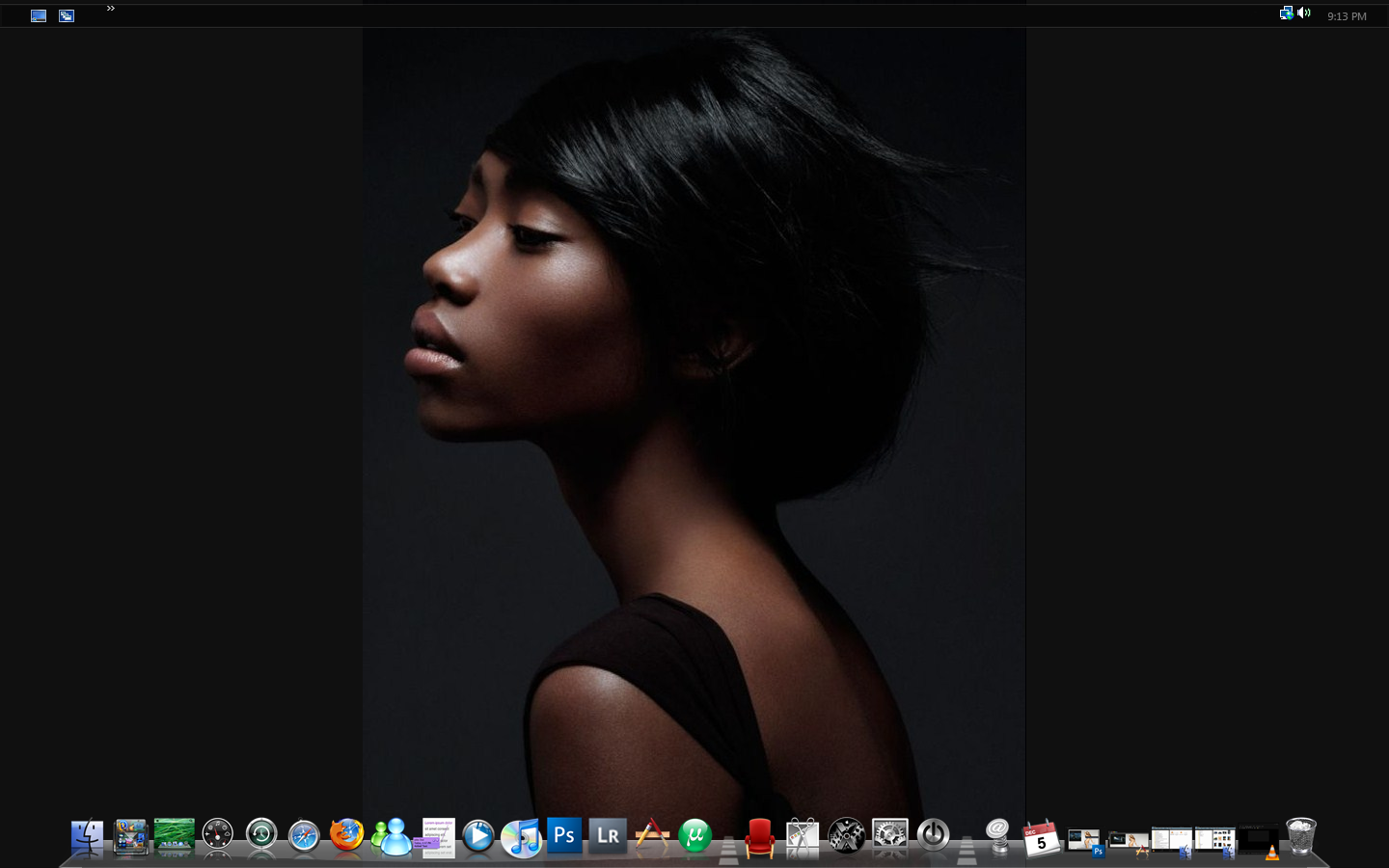Launch Photoshop from the dock
1389x868 pixels.
coord(564,835)
